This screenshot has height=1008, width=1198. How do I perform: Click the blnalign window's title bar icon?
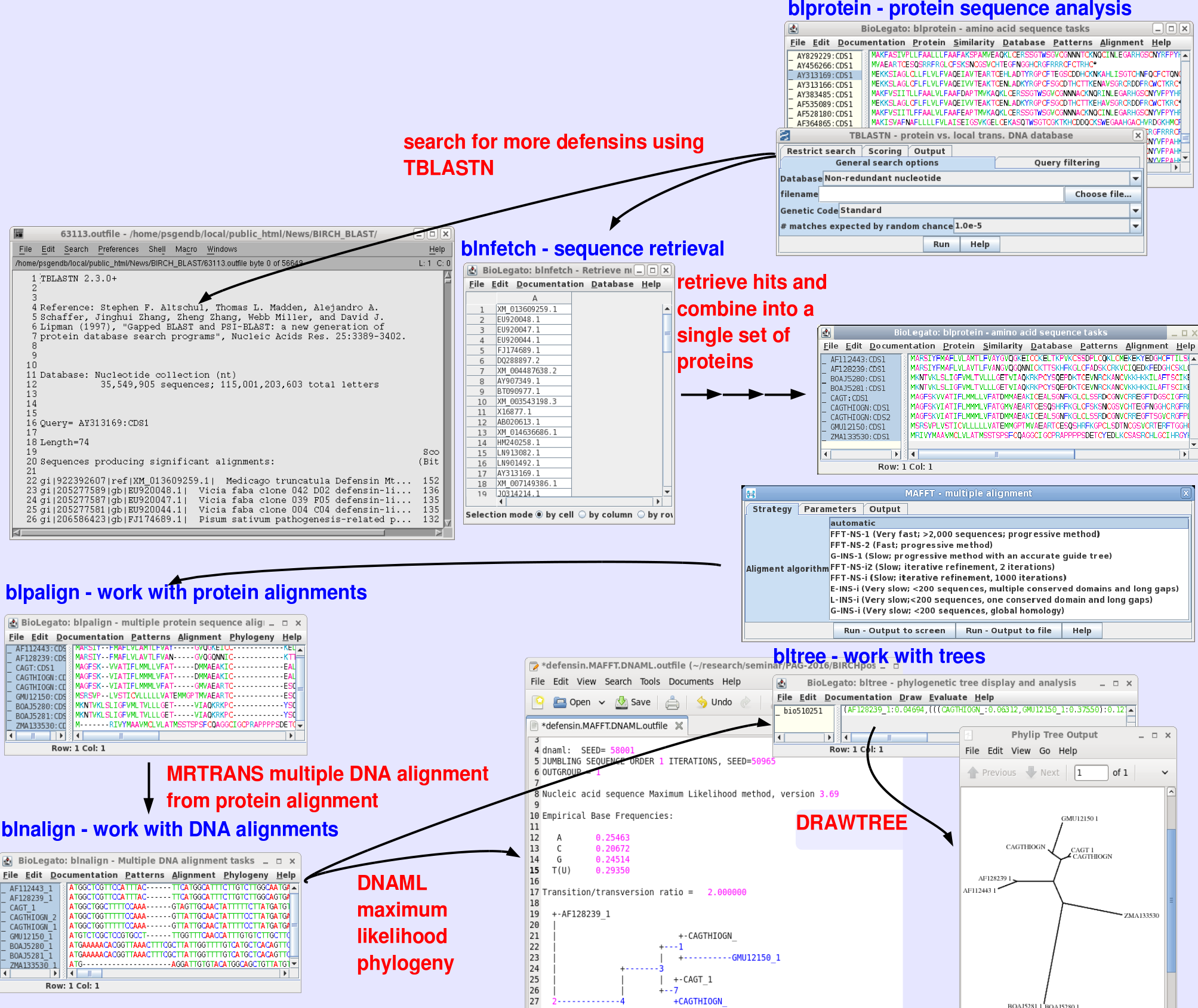click(x=8, y=861)
